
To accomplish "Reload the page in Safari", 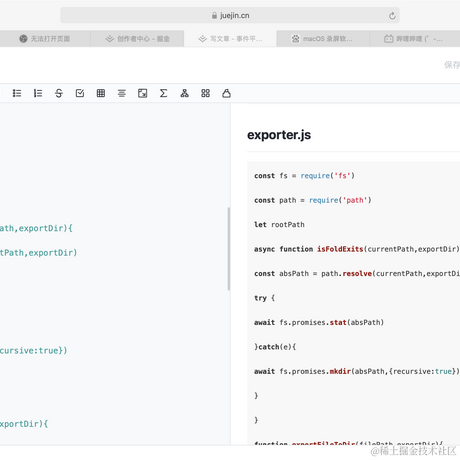I will pos(392,16).
